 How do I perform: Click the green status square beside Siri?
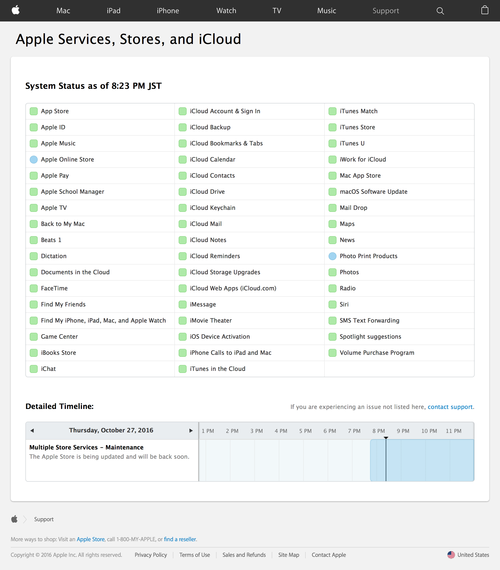click(x=332, y=304)
